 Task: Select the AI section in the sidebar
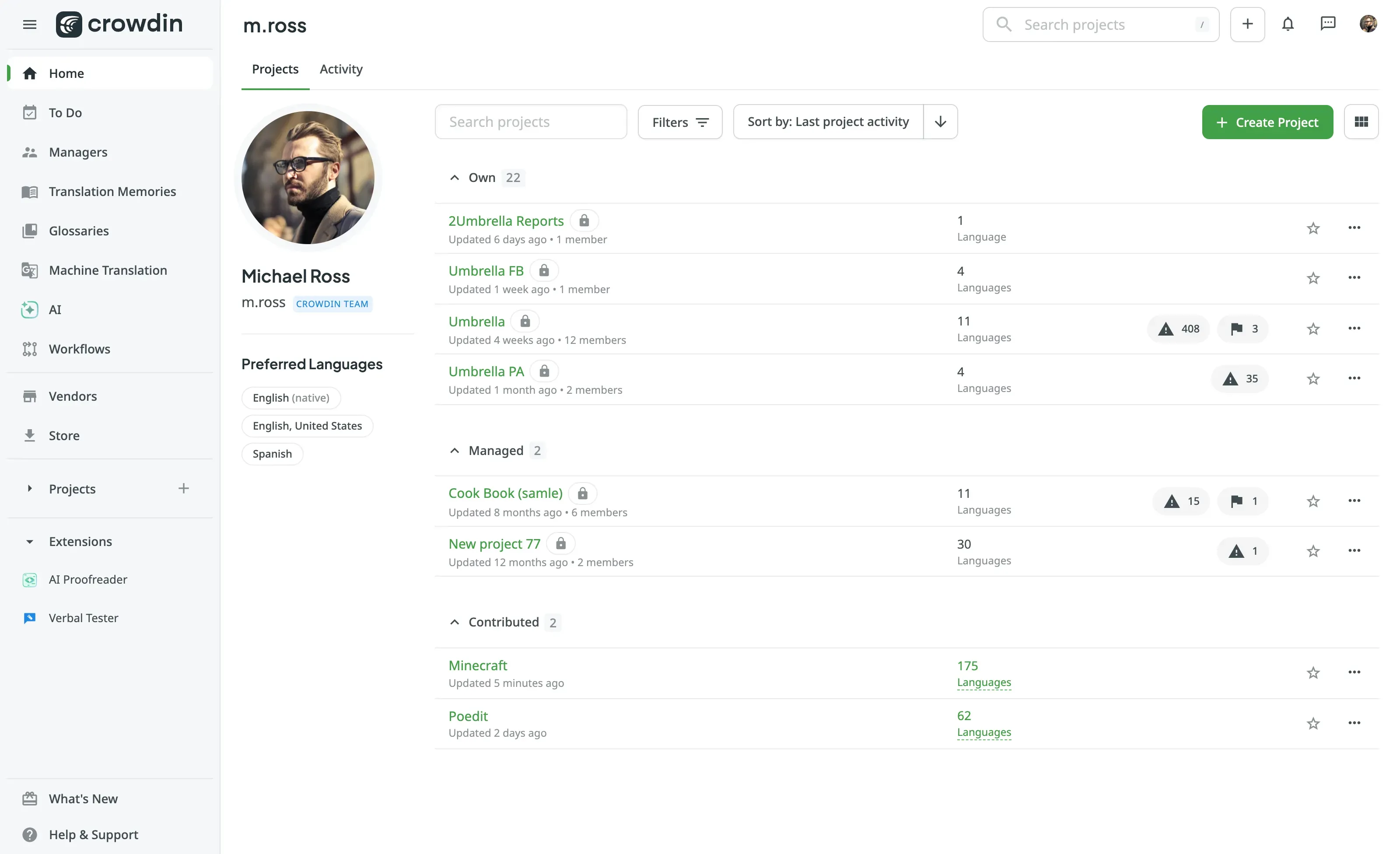click(x=55, y=310)
